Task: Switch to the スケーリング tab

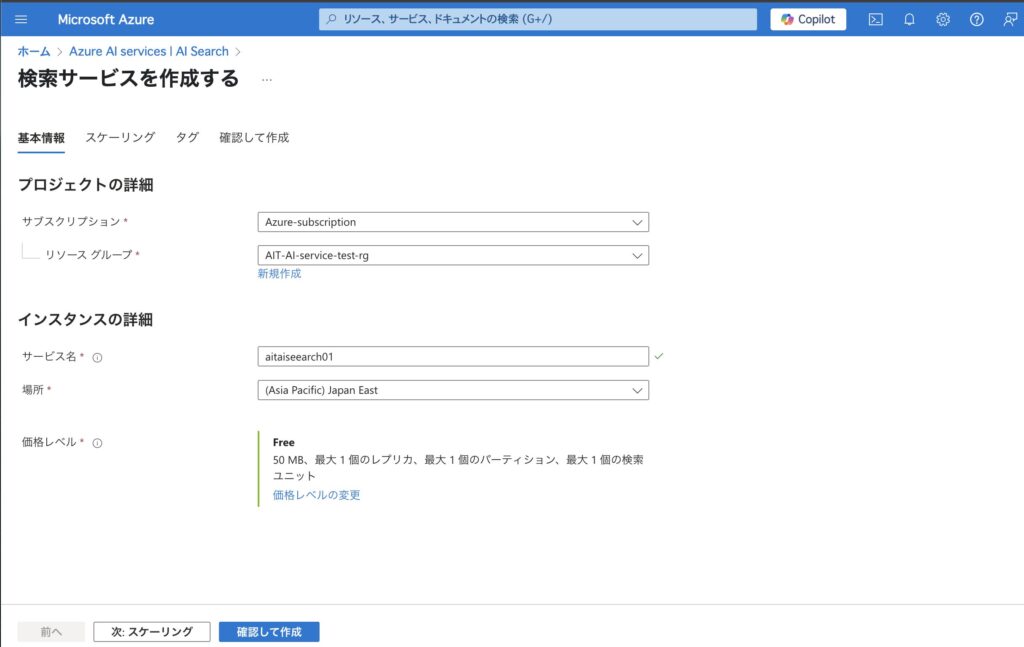Action: [120, 138]
